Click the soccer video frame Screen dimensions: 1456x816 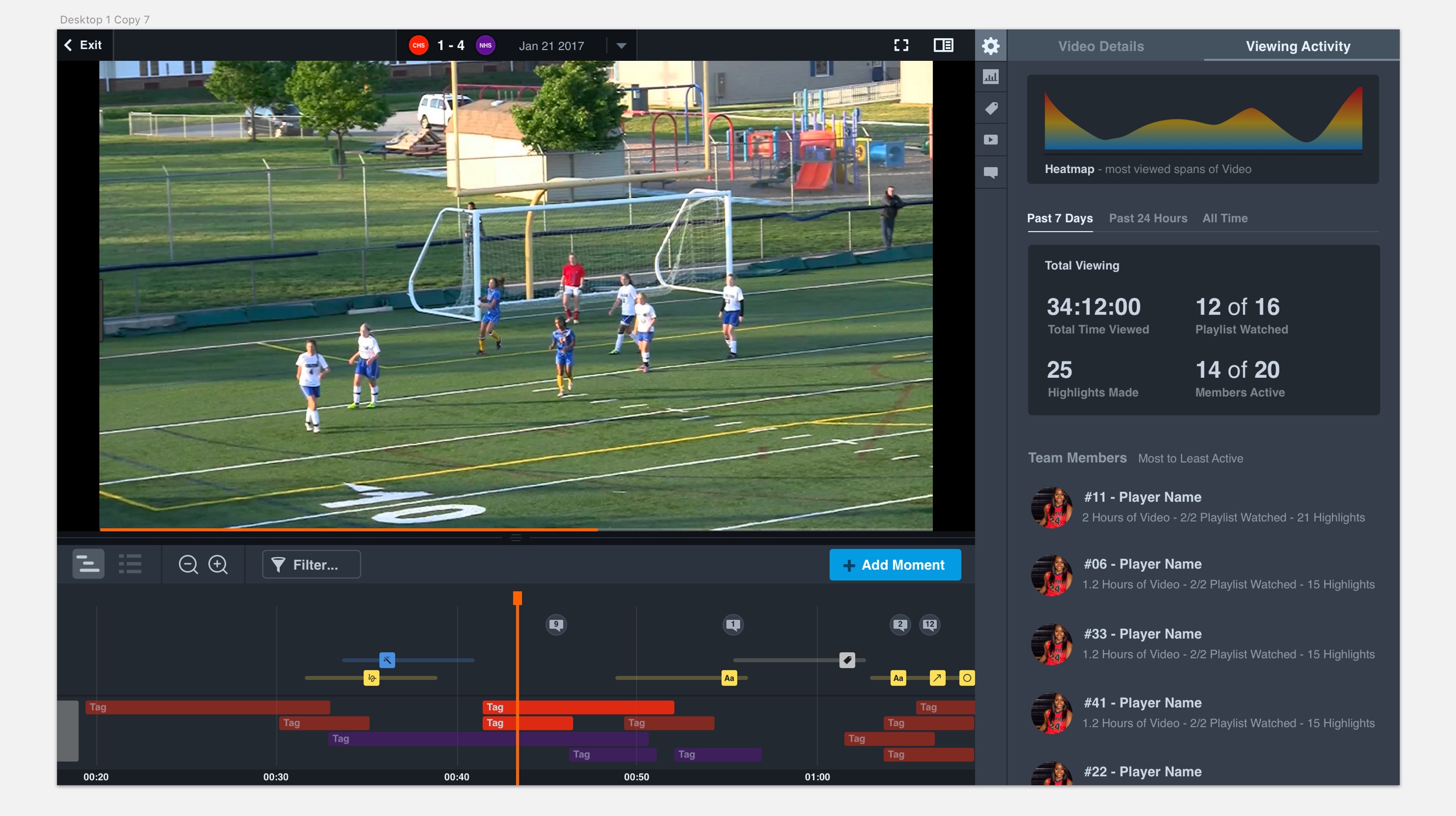coord(516,295)
